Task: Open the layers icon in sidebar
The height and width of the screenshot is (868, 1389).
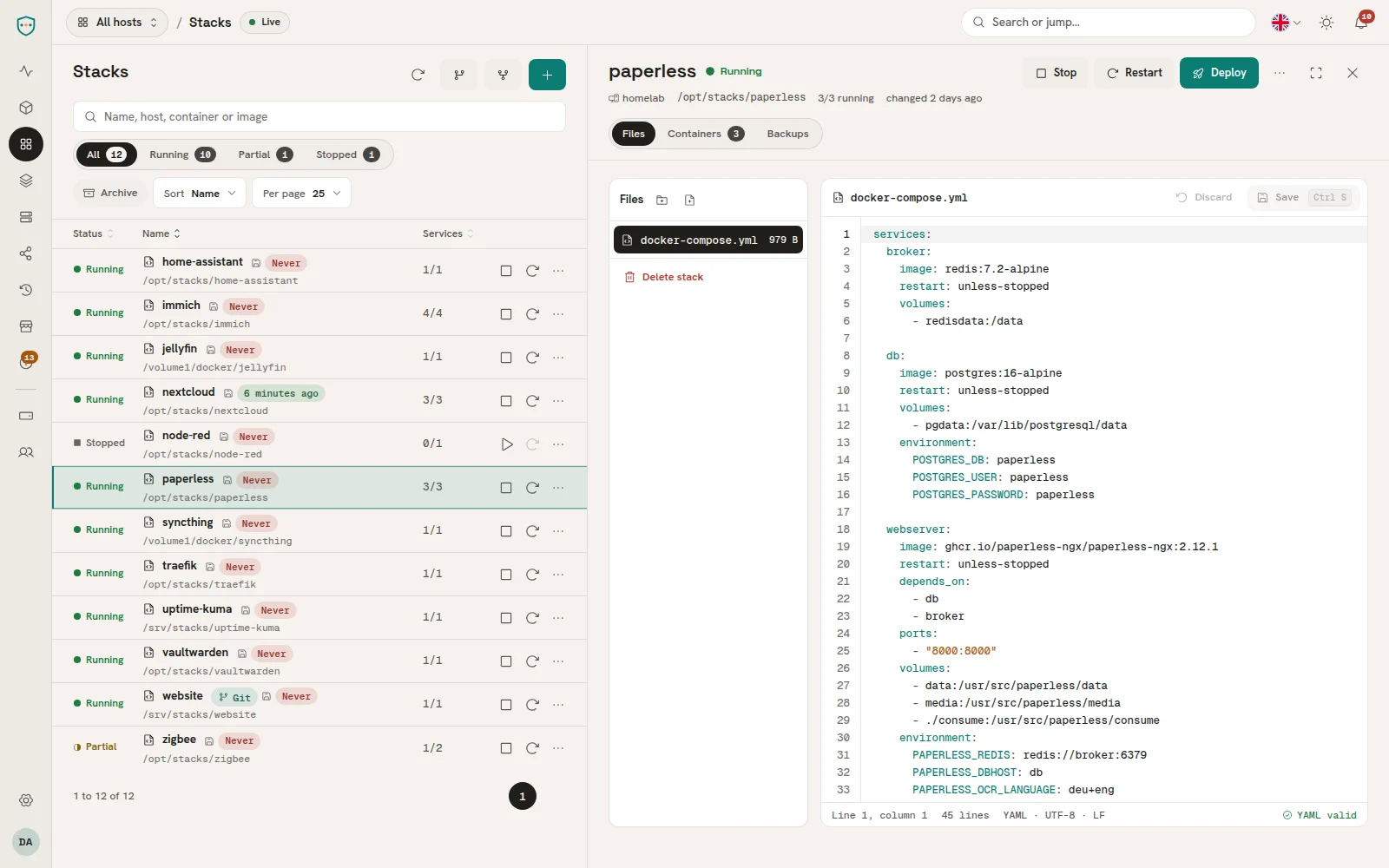Action: point(26,181)
